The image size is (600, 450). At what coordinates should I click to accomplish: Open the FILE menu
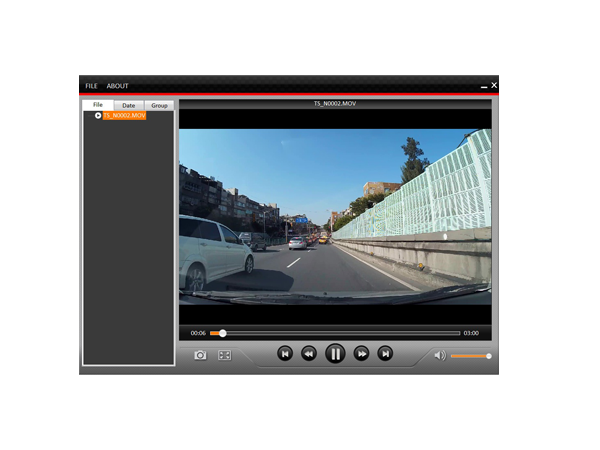(x=91, y=86)
